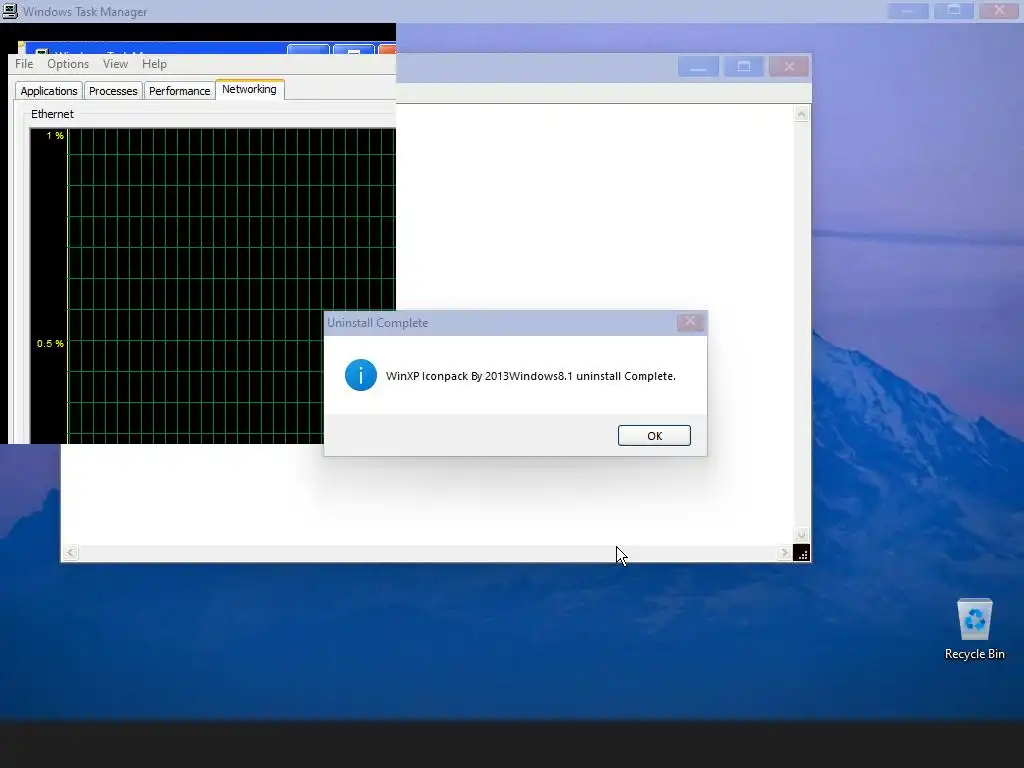Open the Help menu in Task Manager
This screenshot has height=768, width=1024.
[x=154, y=64]
